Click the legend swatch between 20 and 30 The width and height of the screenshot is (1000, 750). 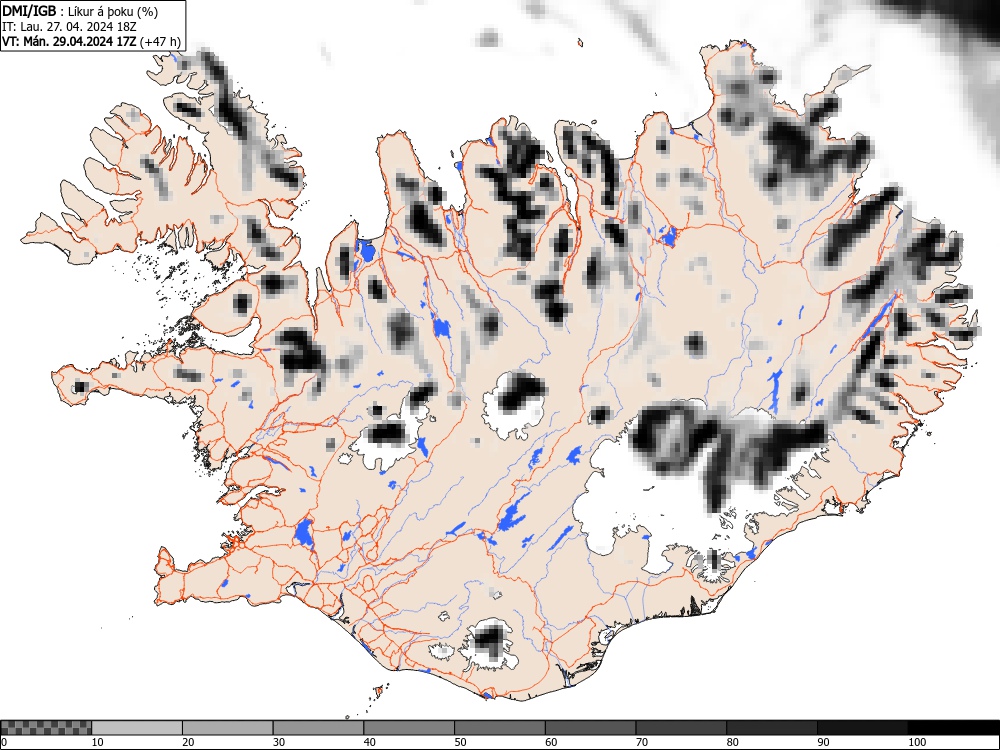point(228,728)
